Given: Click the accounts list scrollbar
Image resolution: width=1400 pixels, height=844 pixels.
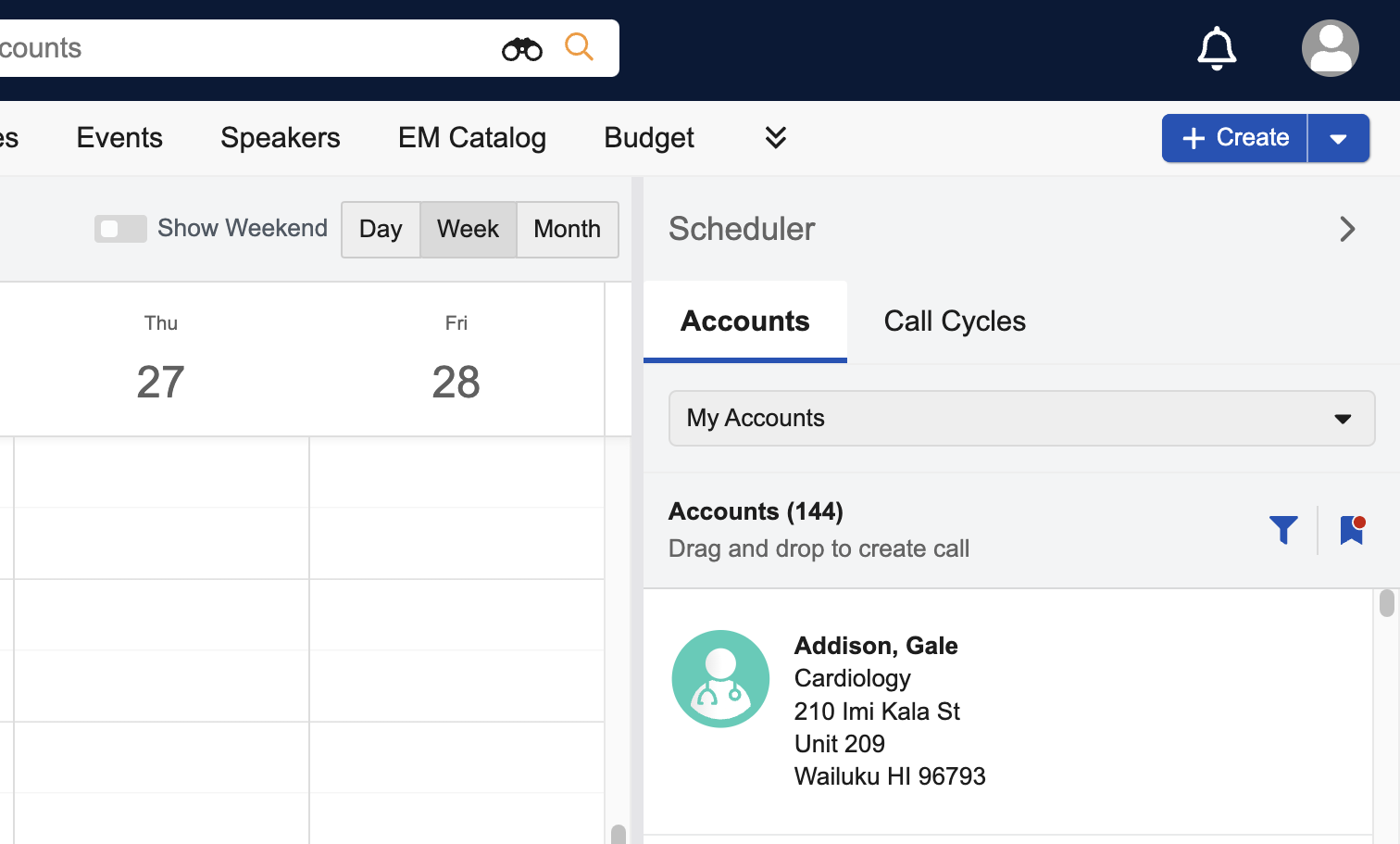Looking at the screenshot, I should [x=1386, y=604].
